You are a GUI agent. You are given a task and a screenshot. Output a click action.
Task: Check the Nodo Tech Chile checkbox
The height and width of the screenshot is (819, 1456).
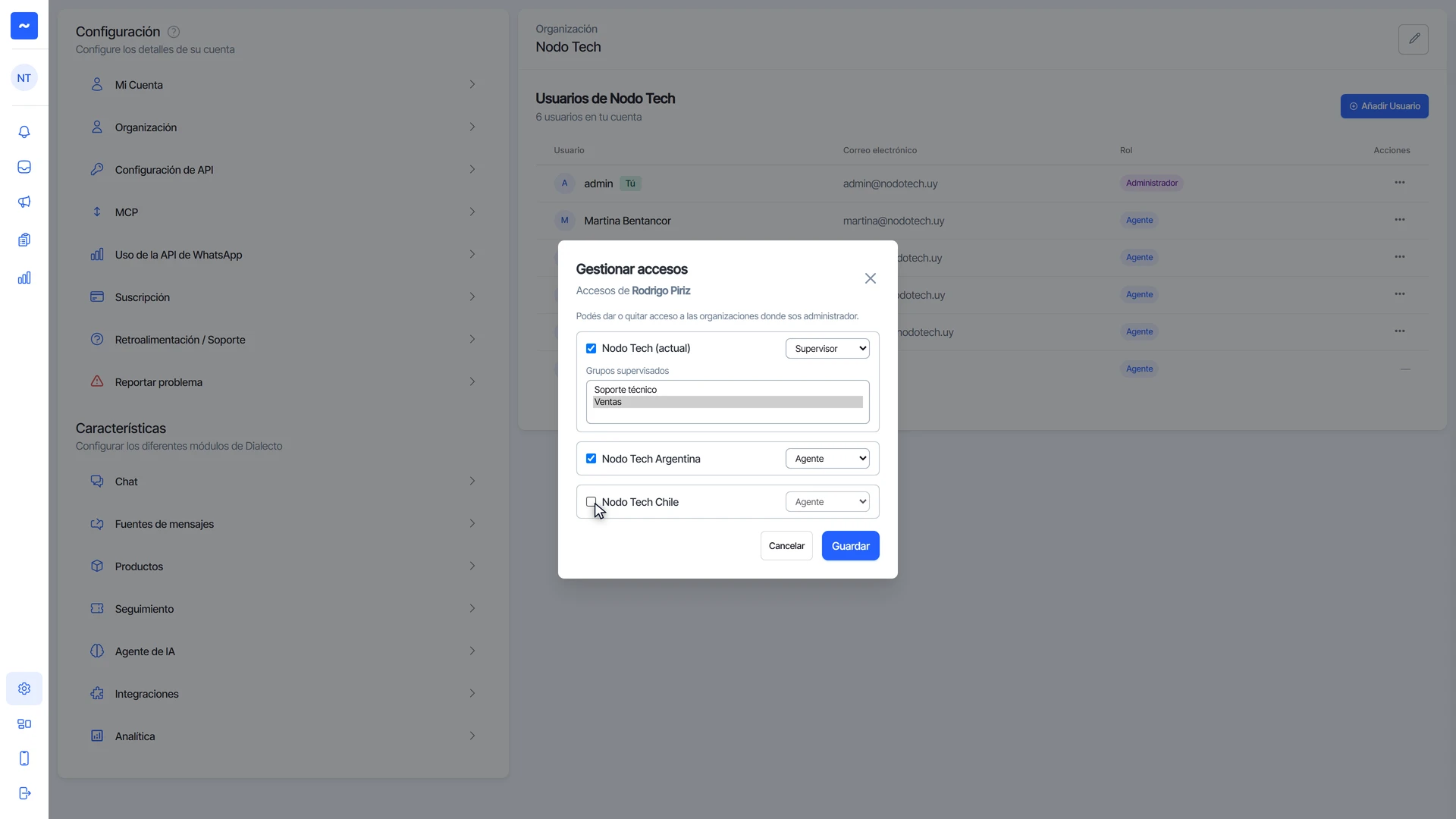(x=591, y=502)
